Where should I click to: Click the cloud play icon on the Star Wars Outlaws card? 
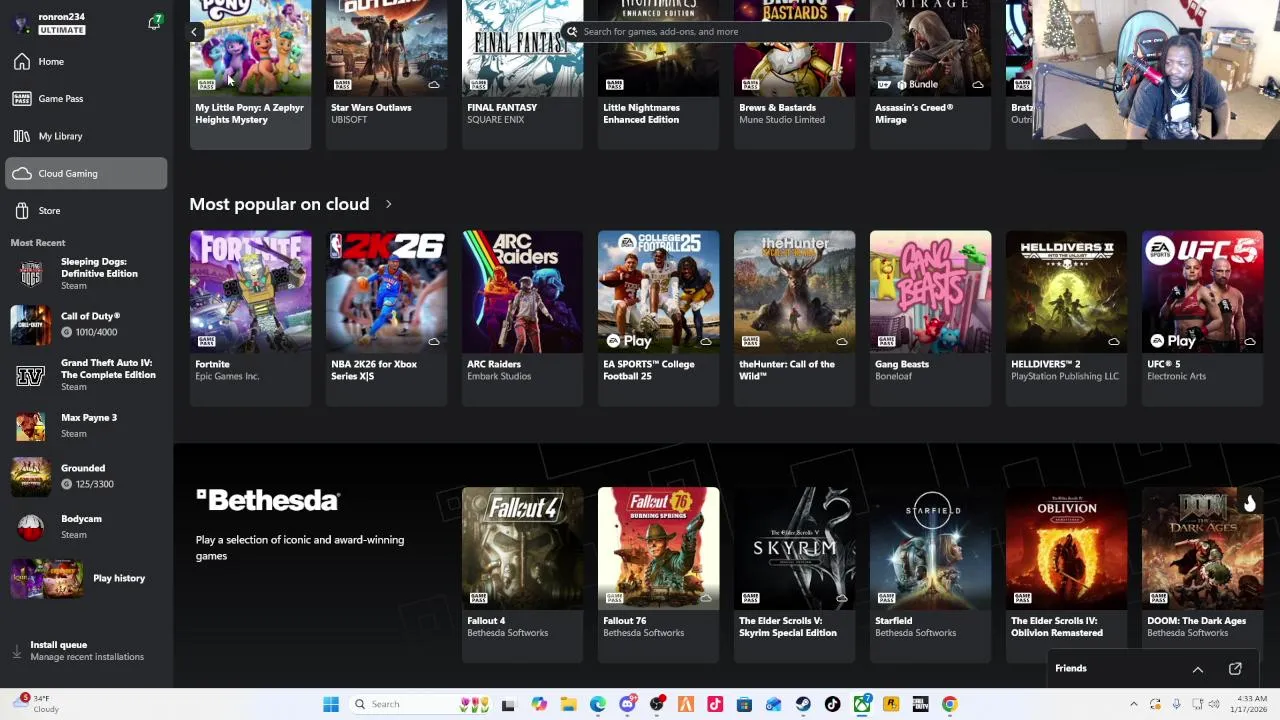pos(434,85)
